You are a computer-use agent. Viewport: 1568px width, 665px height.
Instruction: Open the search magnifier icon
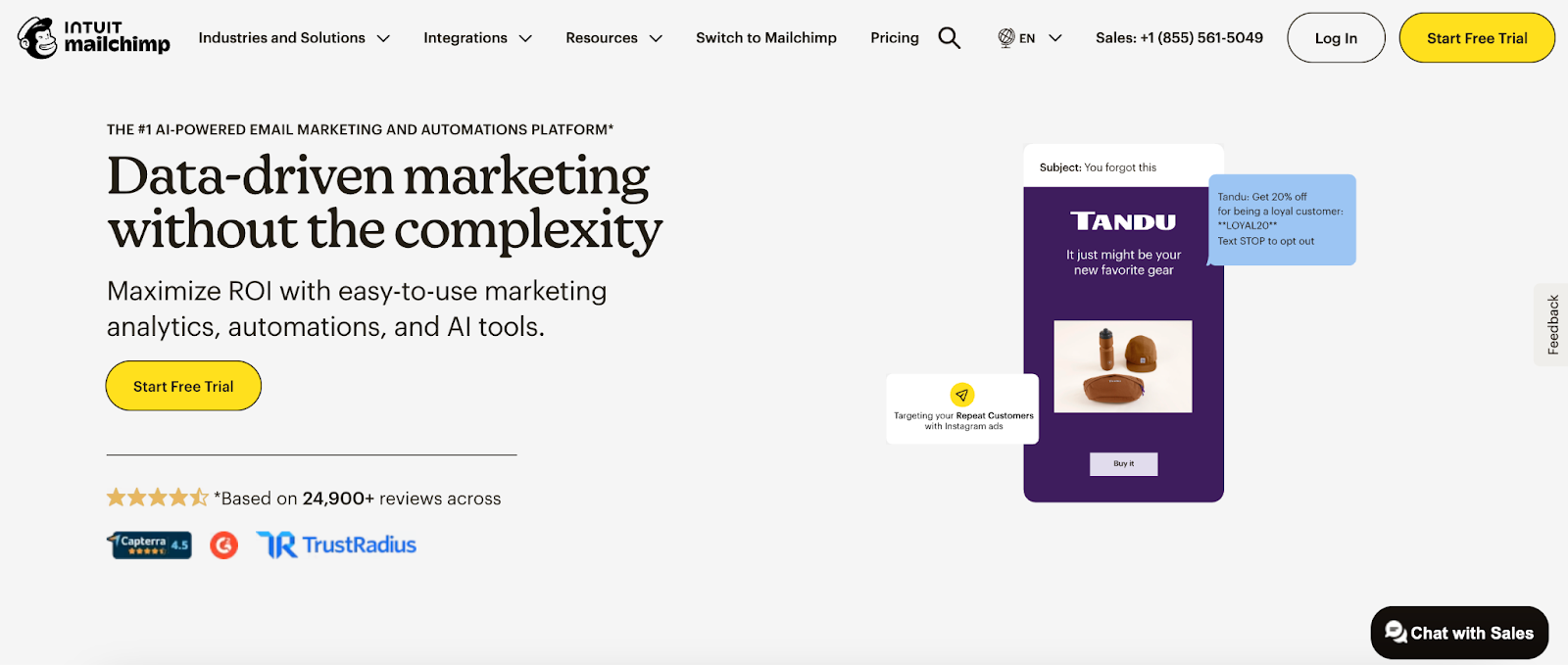point(949,38)
